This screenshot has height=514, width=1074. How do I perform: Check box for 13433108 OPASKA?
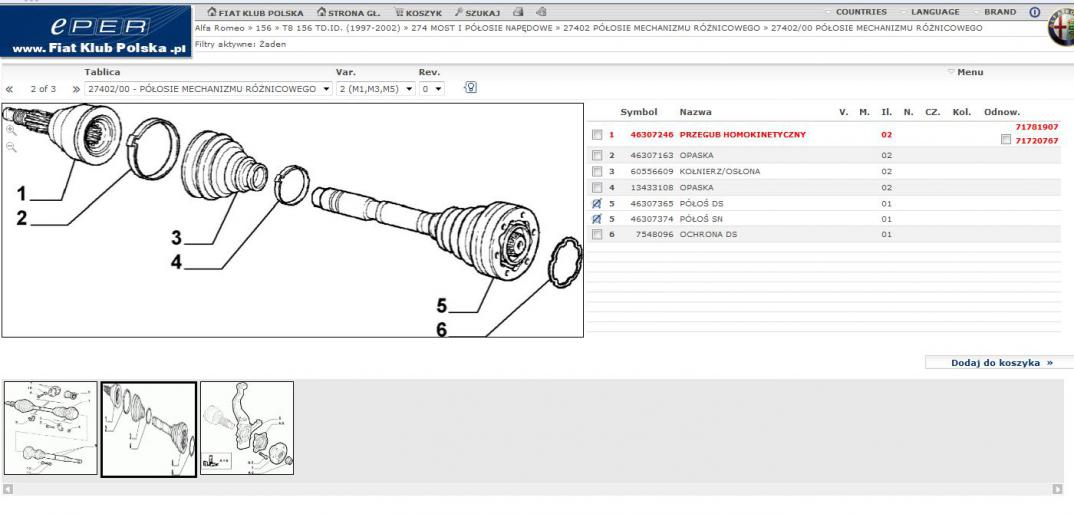point(597,187)
